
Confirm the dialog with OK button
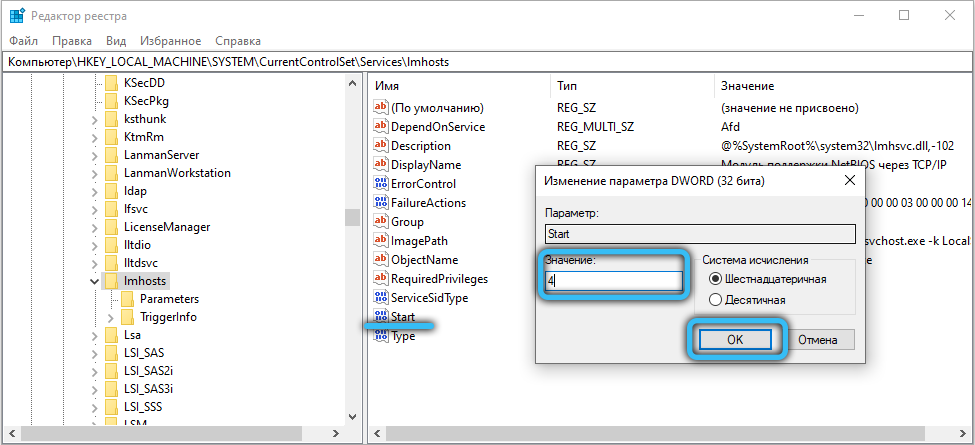734,339
